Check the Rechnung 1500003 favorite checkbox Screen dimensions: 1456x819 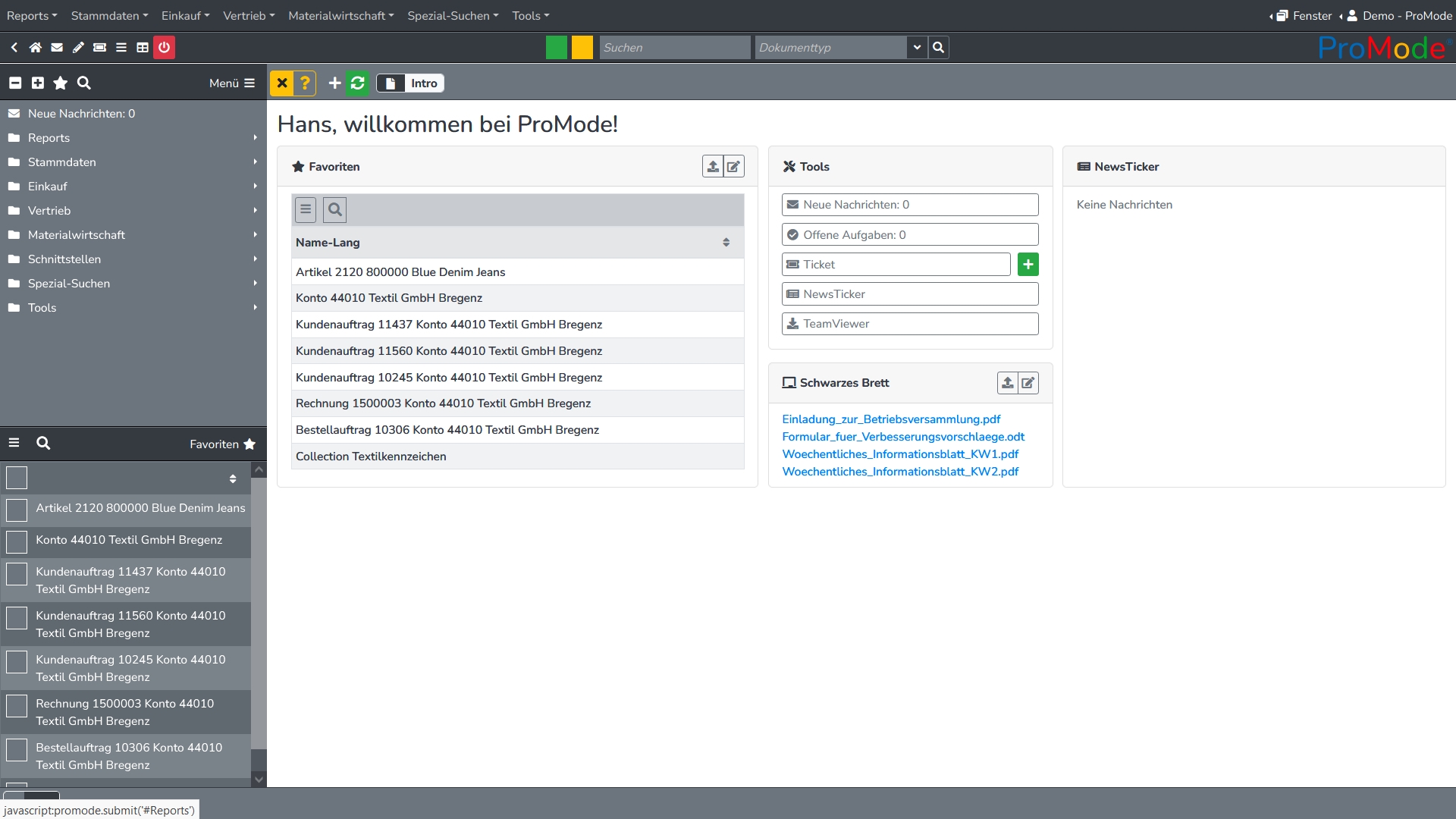[17, 706]
